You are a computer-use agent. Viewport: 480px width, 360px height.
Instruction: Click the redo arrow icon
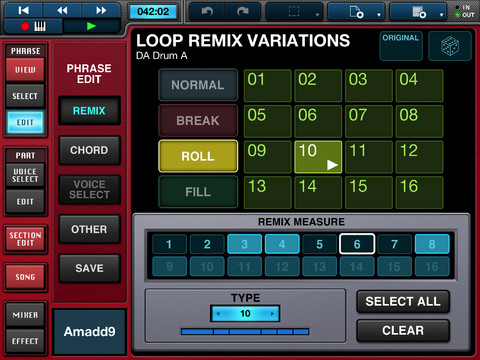[243, 12]
